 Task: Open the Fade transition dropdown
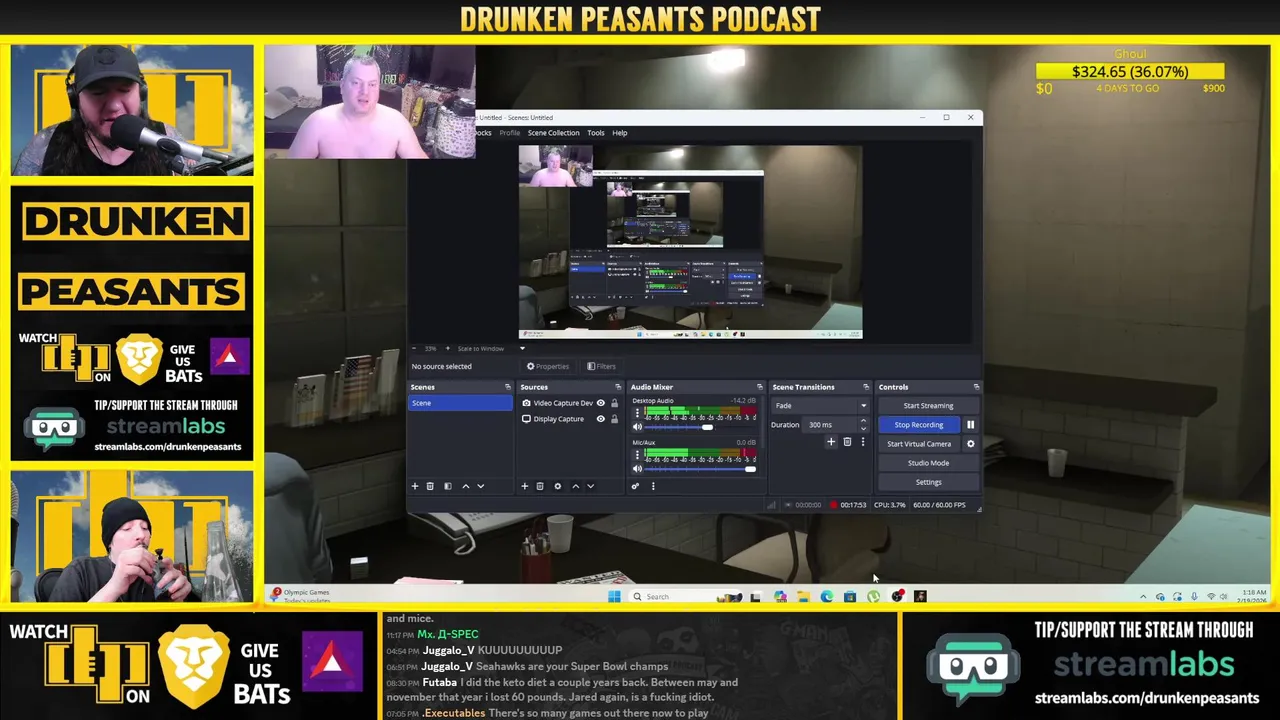point(820,406)
